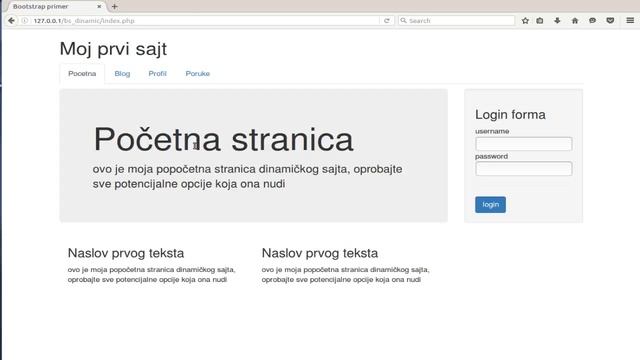Go back using the browser back arrow
Viewport: 640px width, 360px height.
11,20
